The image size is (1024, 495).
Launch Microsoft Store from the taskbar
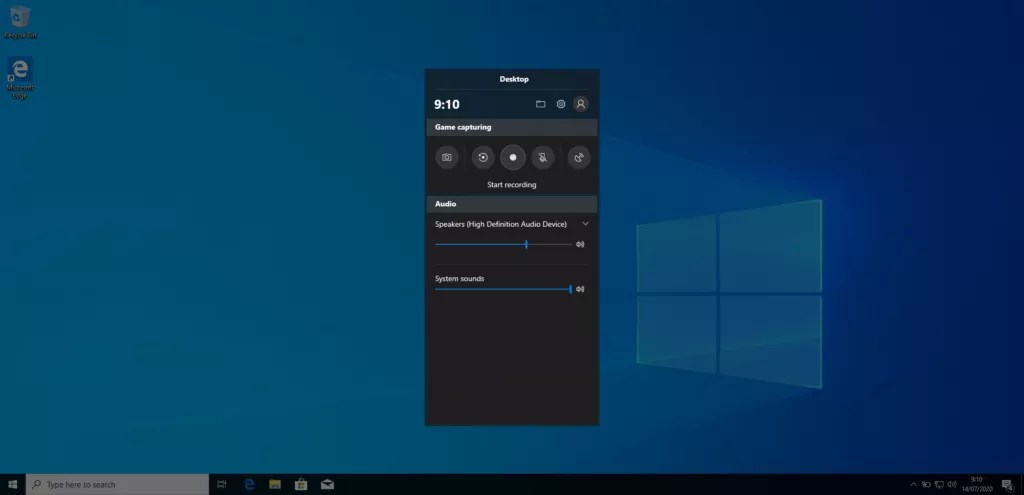301,484
